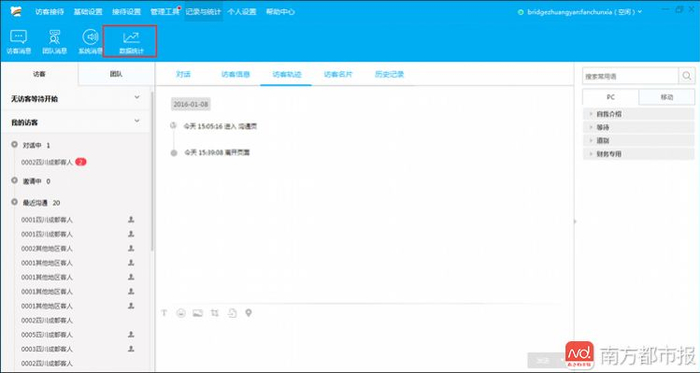The height and width of the screenshot is (373, 700).
Task: Open the 帮助中心 menu
Action: tap(280, 12)
